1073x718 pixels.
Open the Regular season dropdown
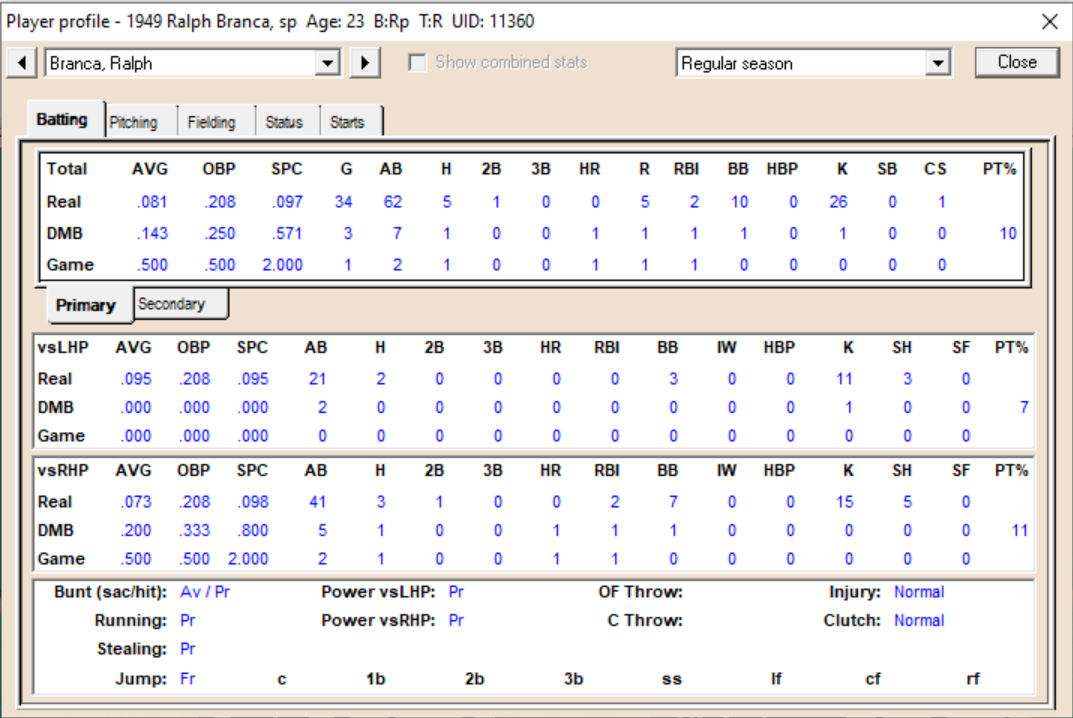point(938,63)
